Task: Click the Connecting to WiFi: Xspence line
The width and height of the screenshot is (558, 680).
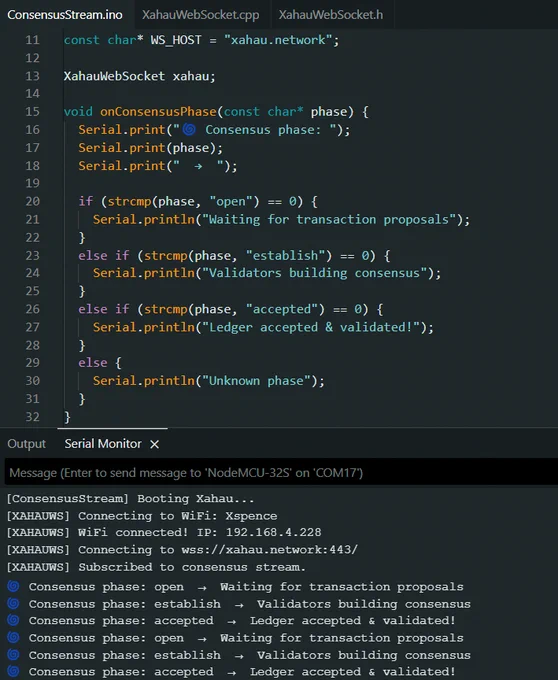Action: tap(142, 516)
